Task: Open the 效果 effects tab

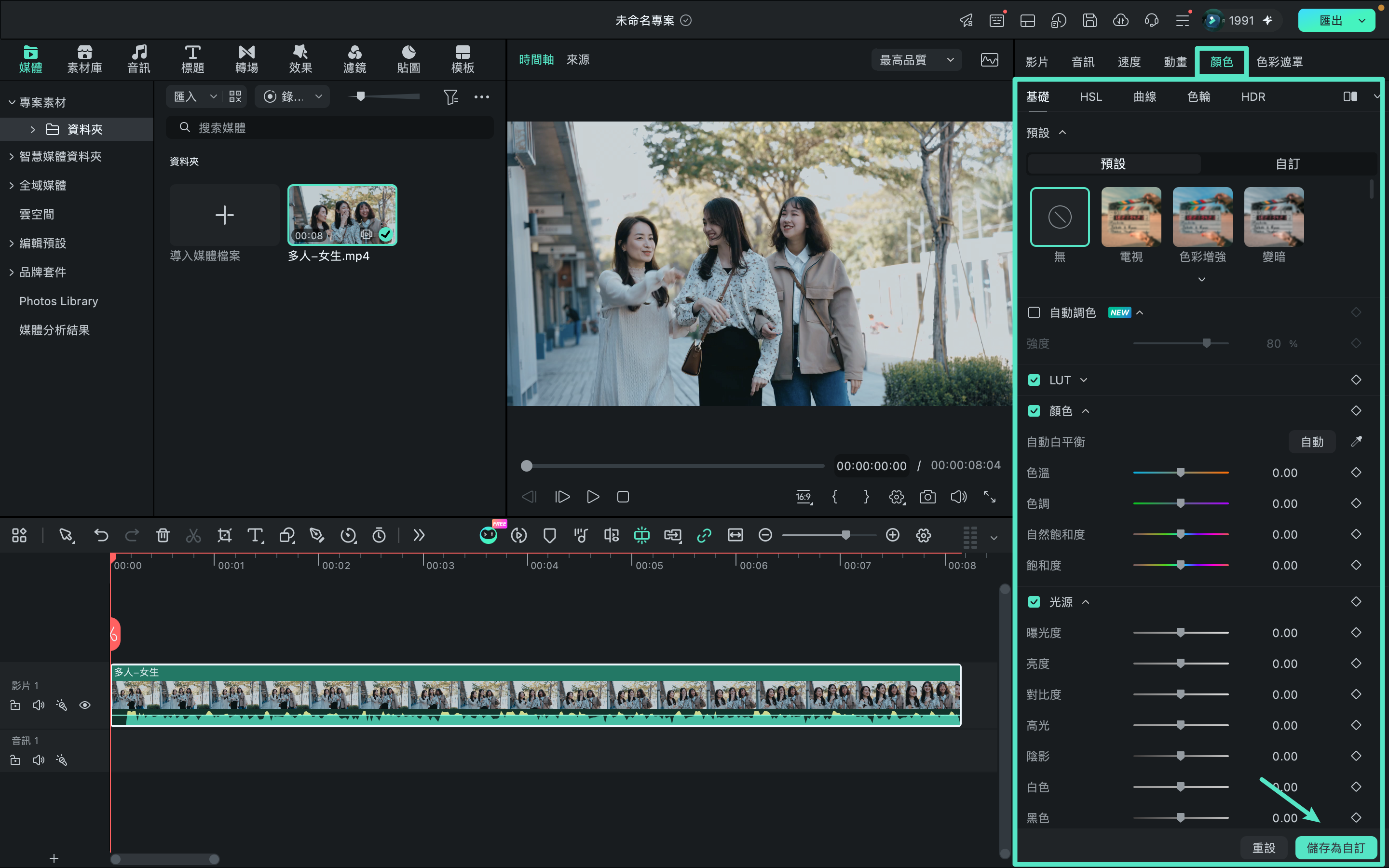Action: tap(300, 60)
